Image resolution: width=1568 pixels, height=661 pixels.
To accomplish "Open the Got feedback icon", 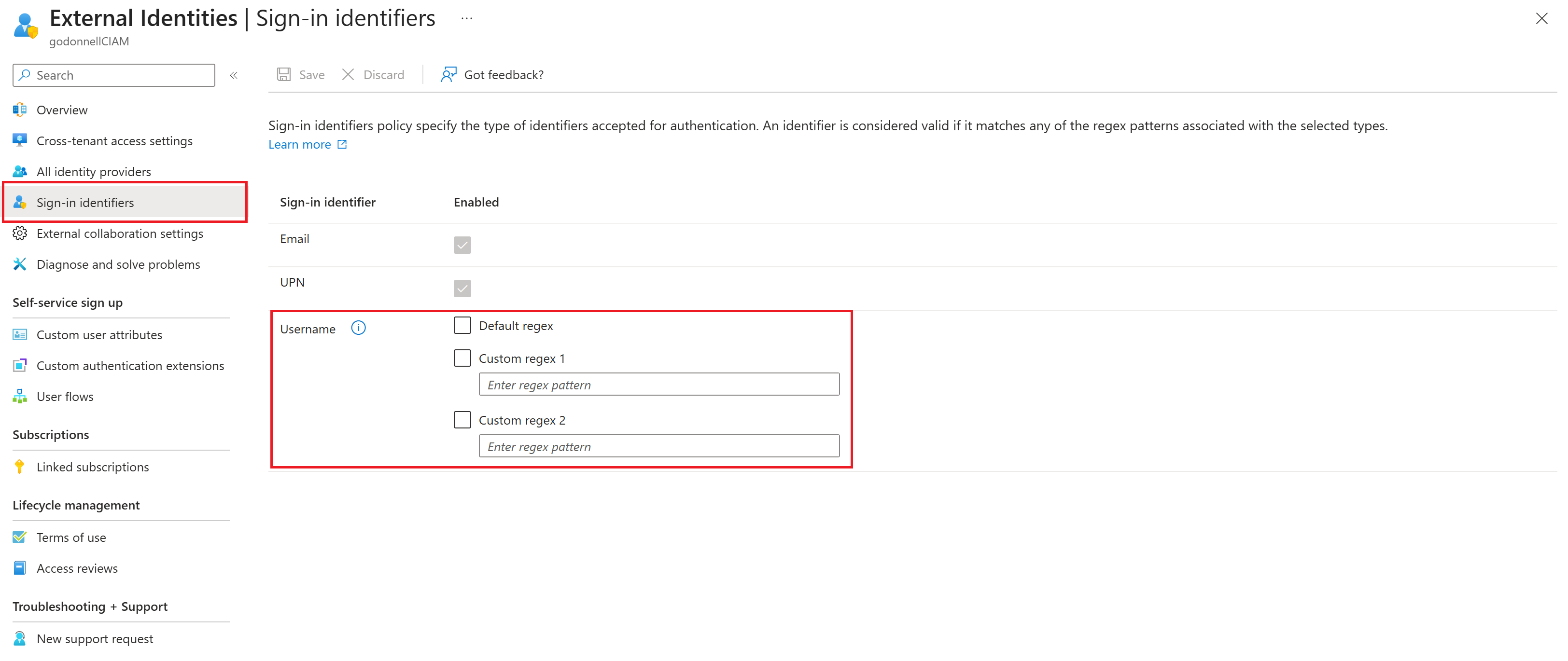I will pos(448,75).
